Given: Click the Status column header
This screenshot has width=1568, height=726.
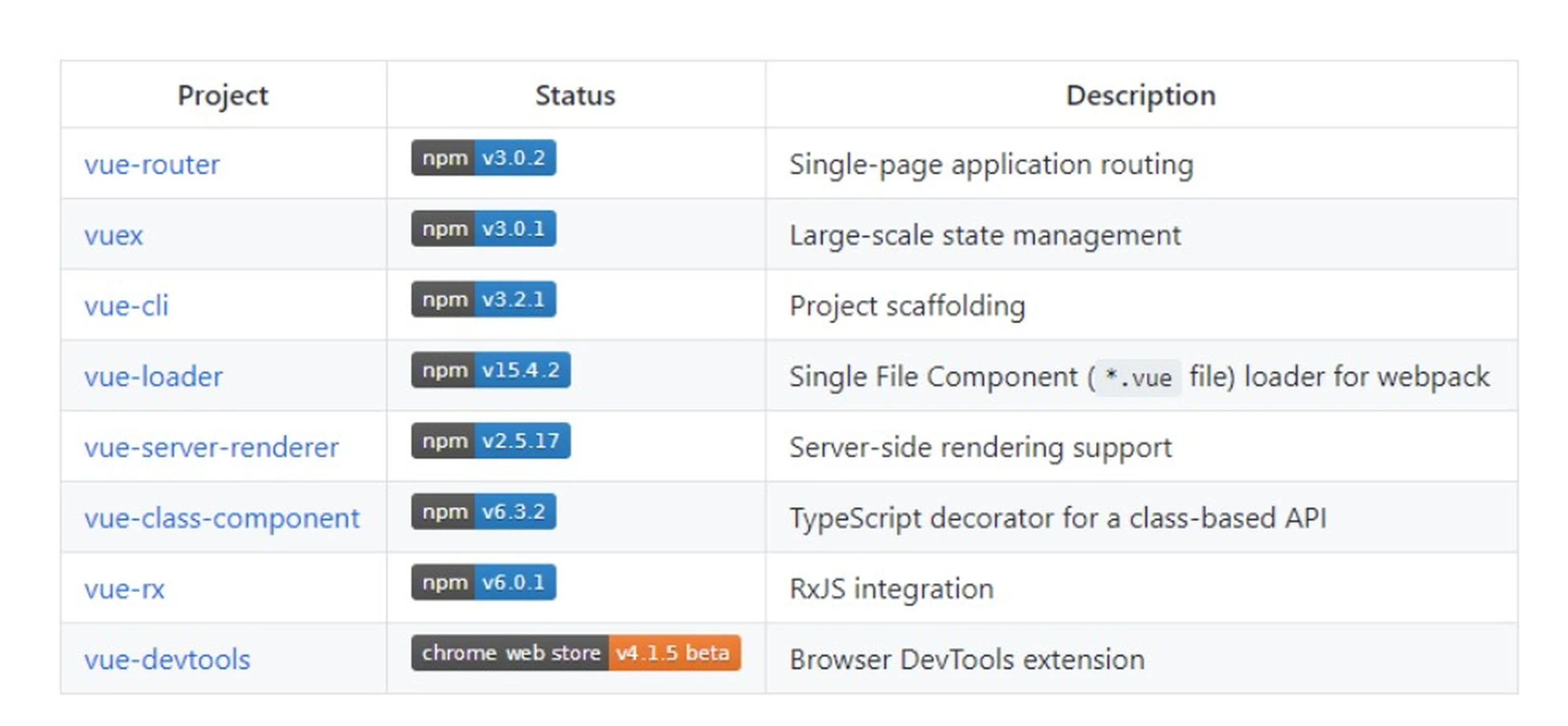Looking at the screenshot, I should point(575,95).
